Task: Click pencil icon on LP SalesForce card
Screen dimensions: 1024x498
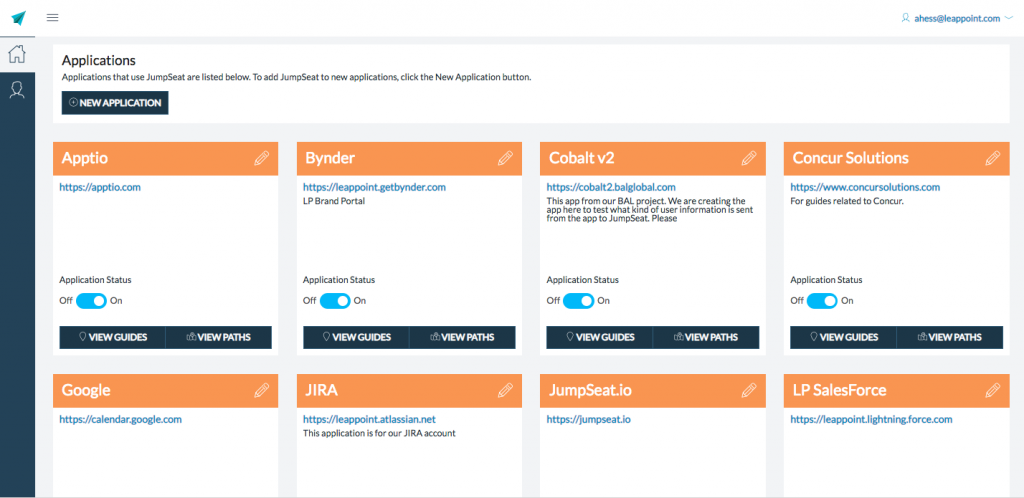Action: pyautogui.click(x=992, y=390)
